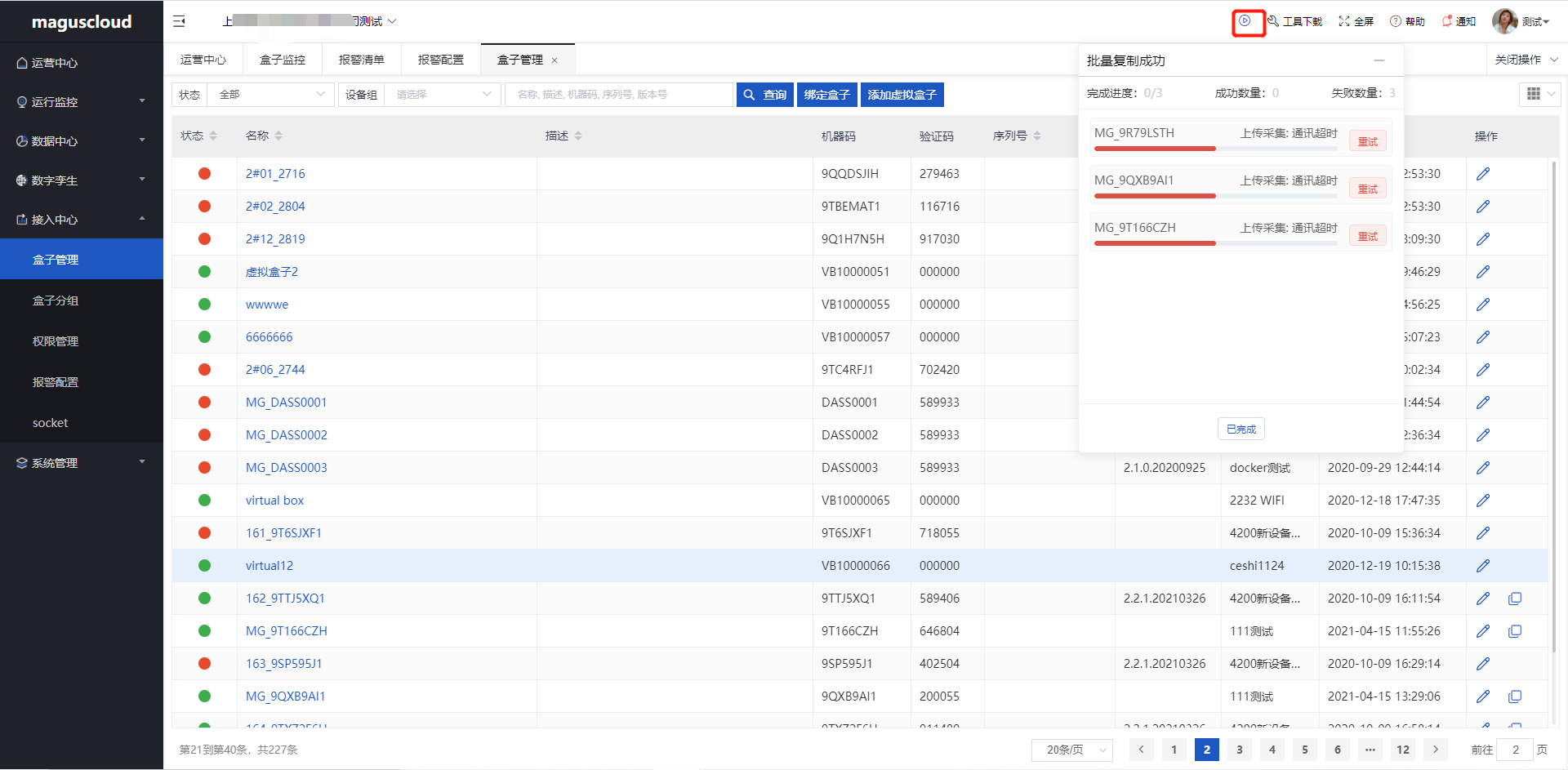Image resolution: width=1568 pixels, height=770 pixels.
Task: Open notifications (通知)
Action: pyautogui.click(x=1459, y=21)
